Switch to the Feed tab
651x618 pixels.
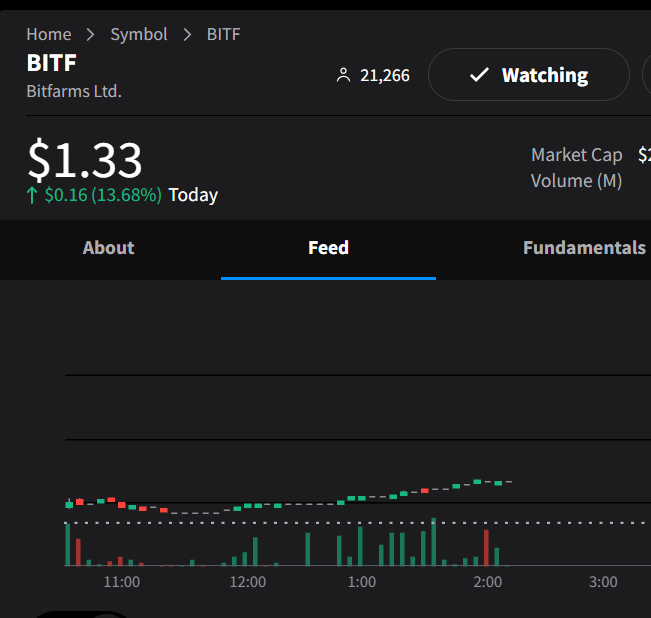pos(328,248)
